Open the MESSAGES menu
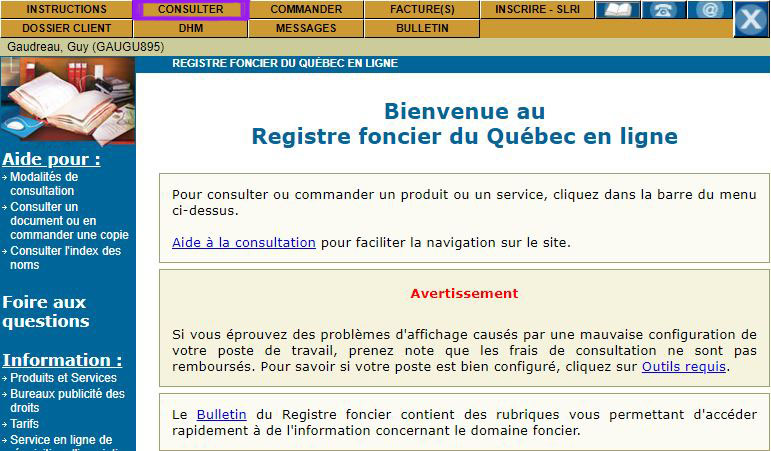 click(306, 29)
